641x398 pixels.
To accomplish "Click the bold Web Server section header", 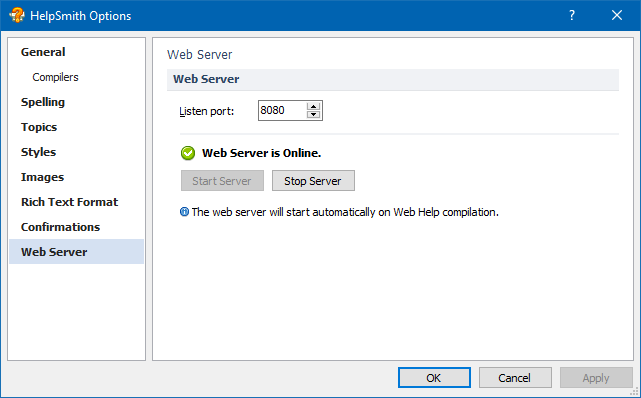I will pyautogui.click(x=206, y=79).
